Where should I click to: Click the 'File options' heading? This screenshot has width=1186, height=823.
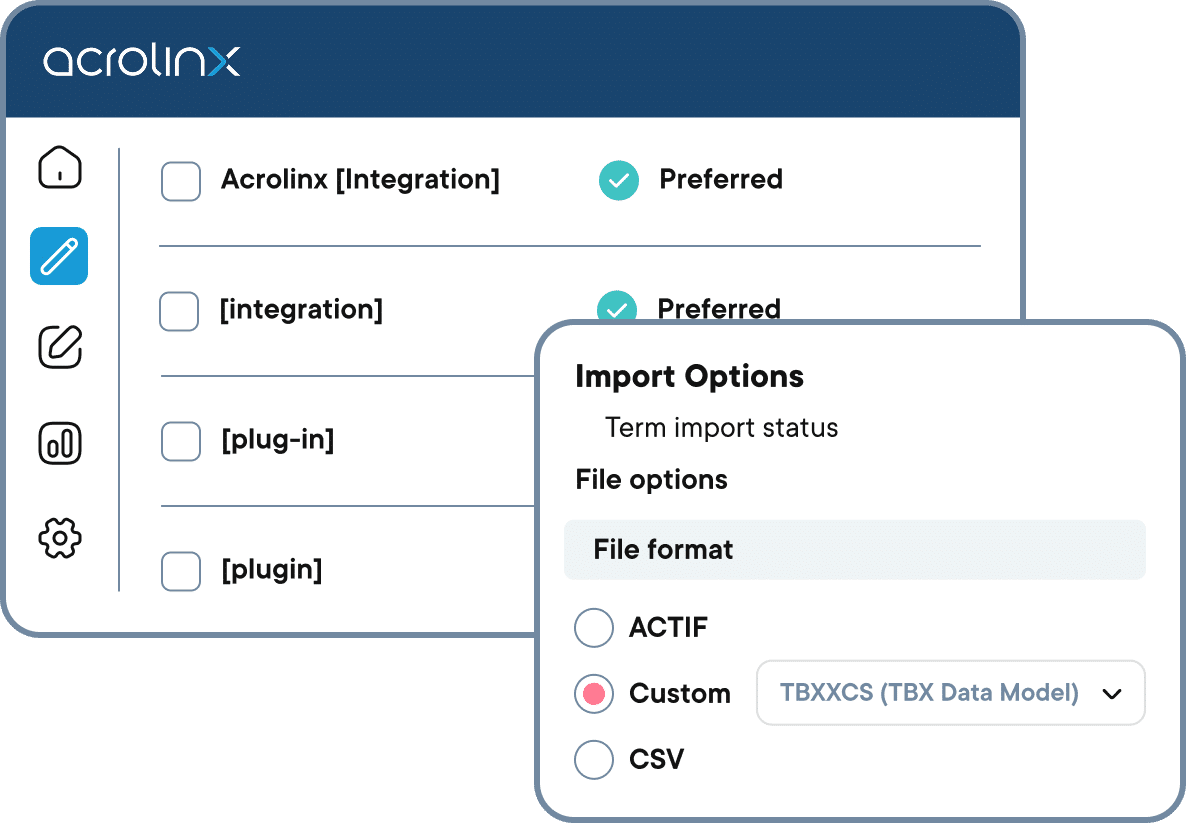coord(651,480)
